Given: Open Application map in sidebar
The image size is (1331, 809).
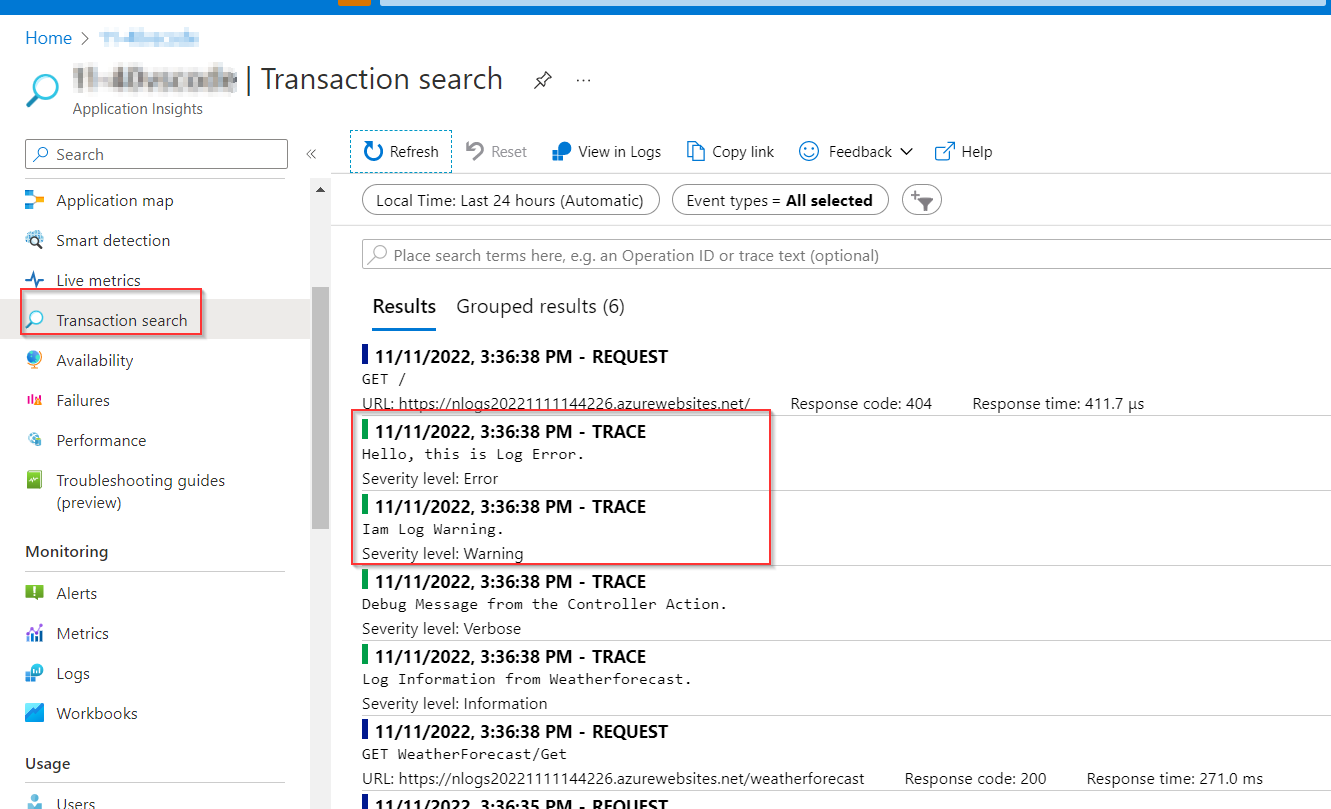Looking at the screenshot, I should click(115, 200).
